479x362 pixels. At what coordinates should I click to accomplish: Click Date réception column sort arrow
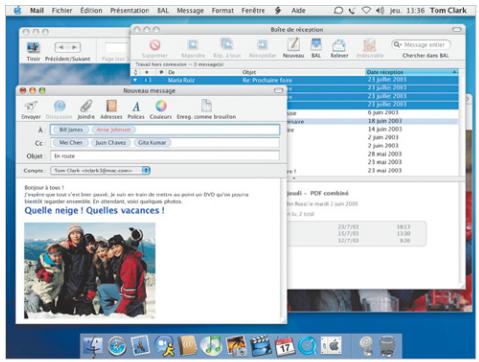(x=454, y=72)
